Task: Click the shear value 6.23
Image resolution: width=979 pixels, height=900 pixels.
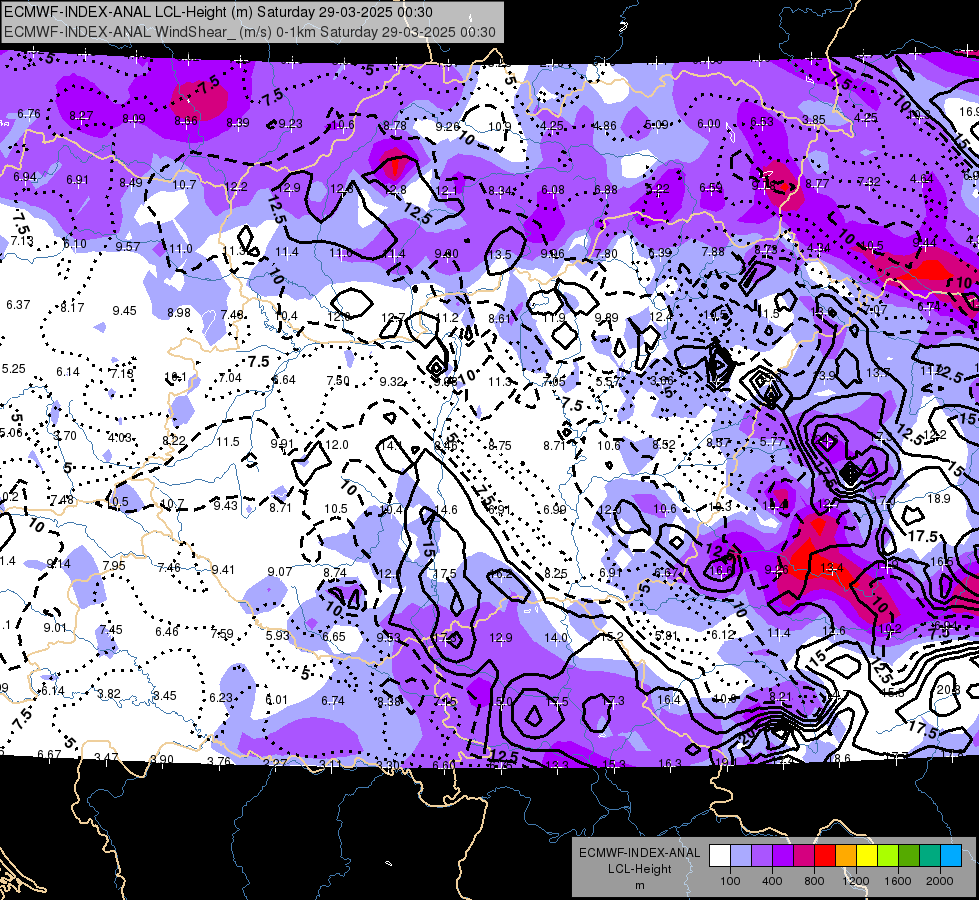Action: click(x=220, y=698)
